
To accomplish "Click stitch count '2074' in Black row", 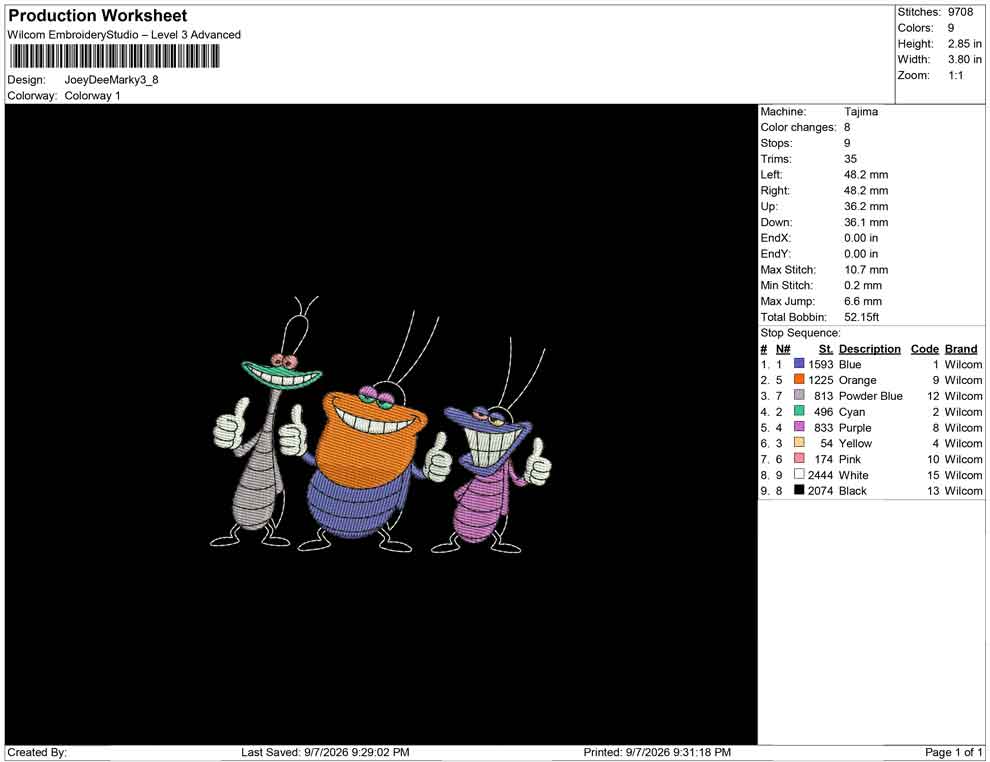I will (820, 491).
